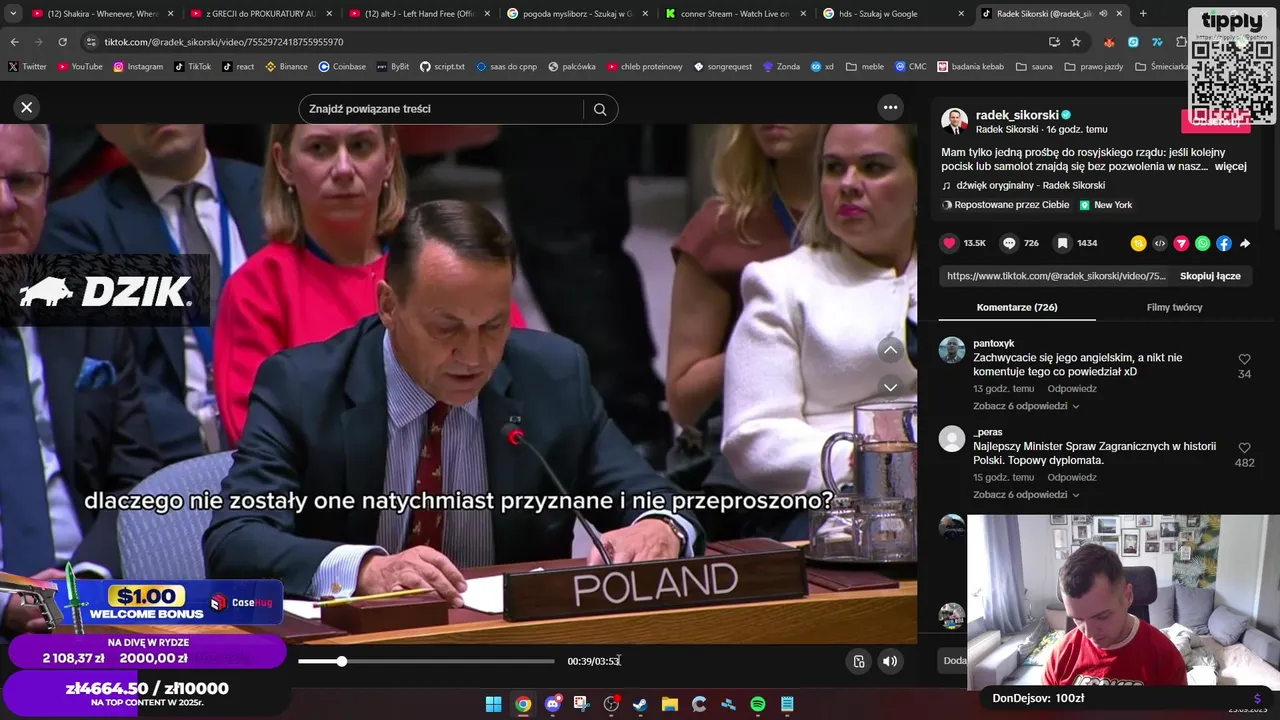Switch to conner Stream Kick tab
This screenshot has width=1280, height=720.
click(735, 14)
